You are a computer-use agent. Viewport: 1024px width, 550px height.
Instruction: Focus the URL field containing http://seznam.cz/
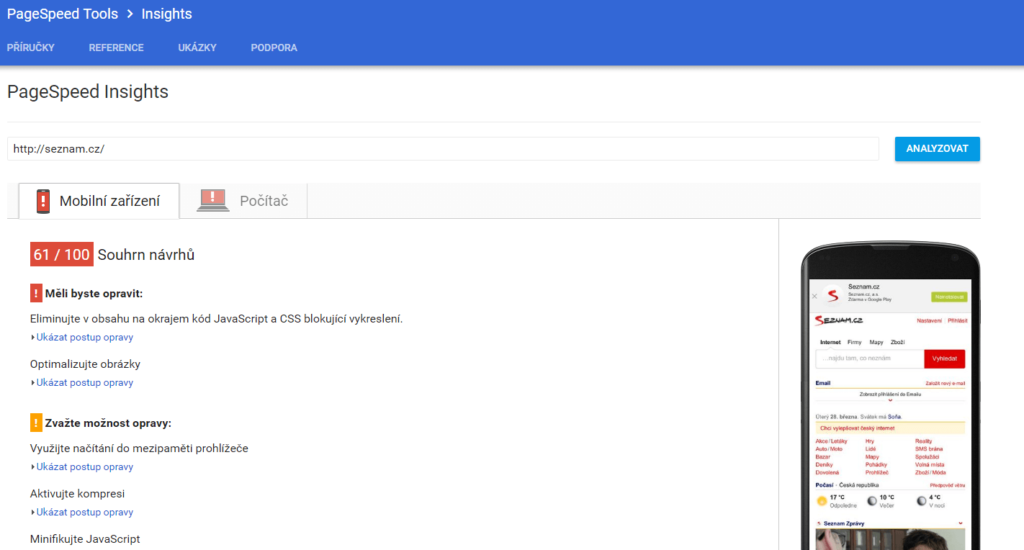click(443, 149)
